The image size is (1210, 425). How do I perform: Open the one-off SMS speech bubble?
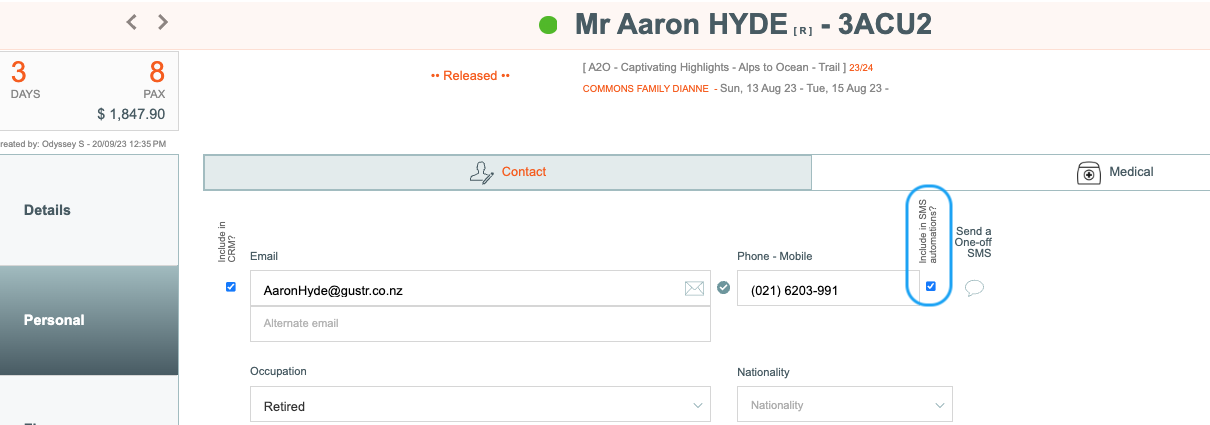[974, 288]
